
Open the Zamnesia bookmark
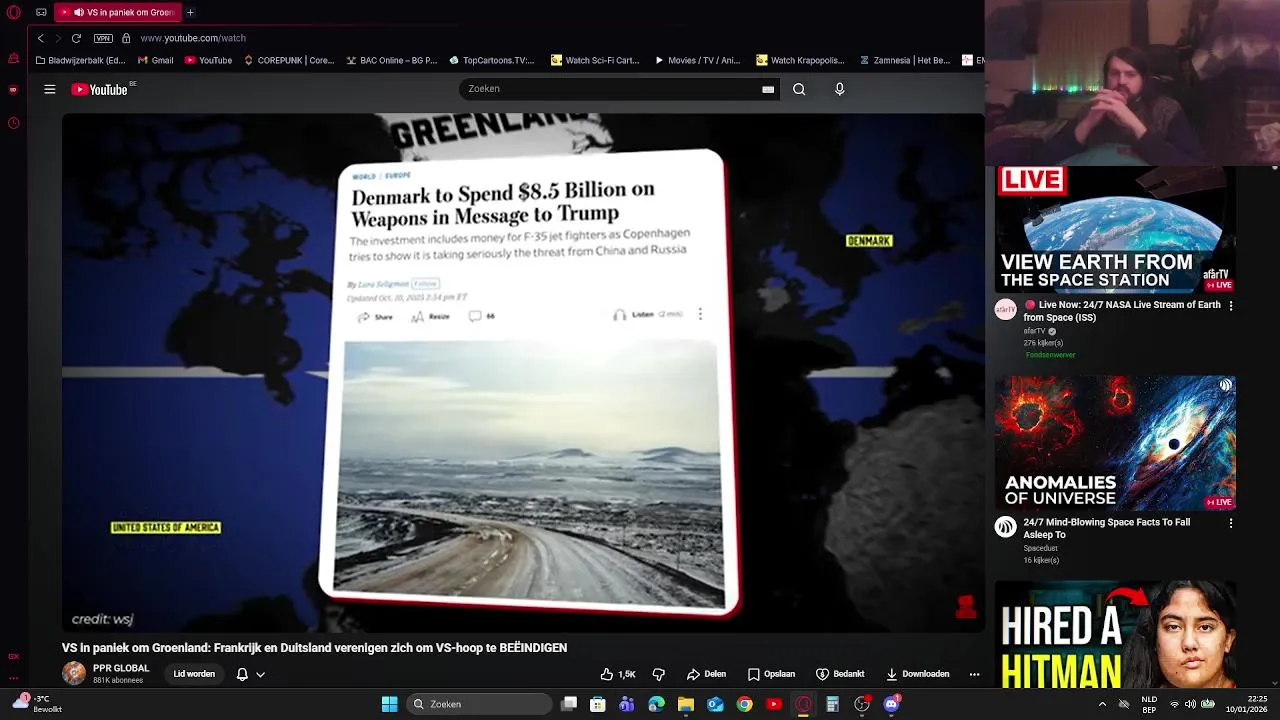tap(905, 60)
